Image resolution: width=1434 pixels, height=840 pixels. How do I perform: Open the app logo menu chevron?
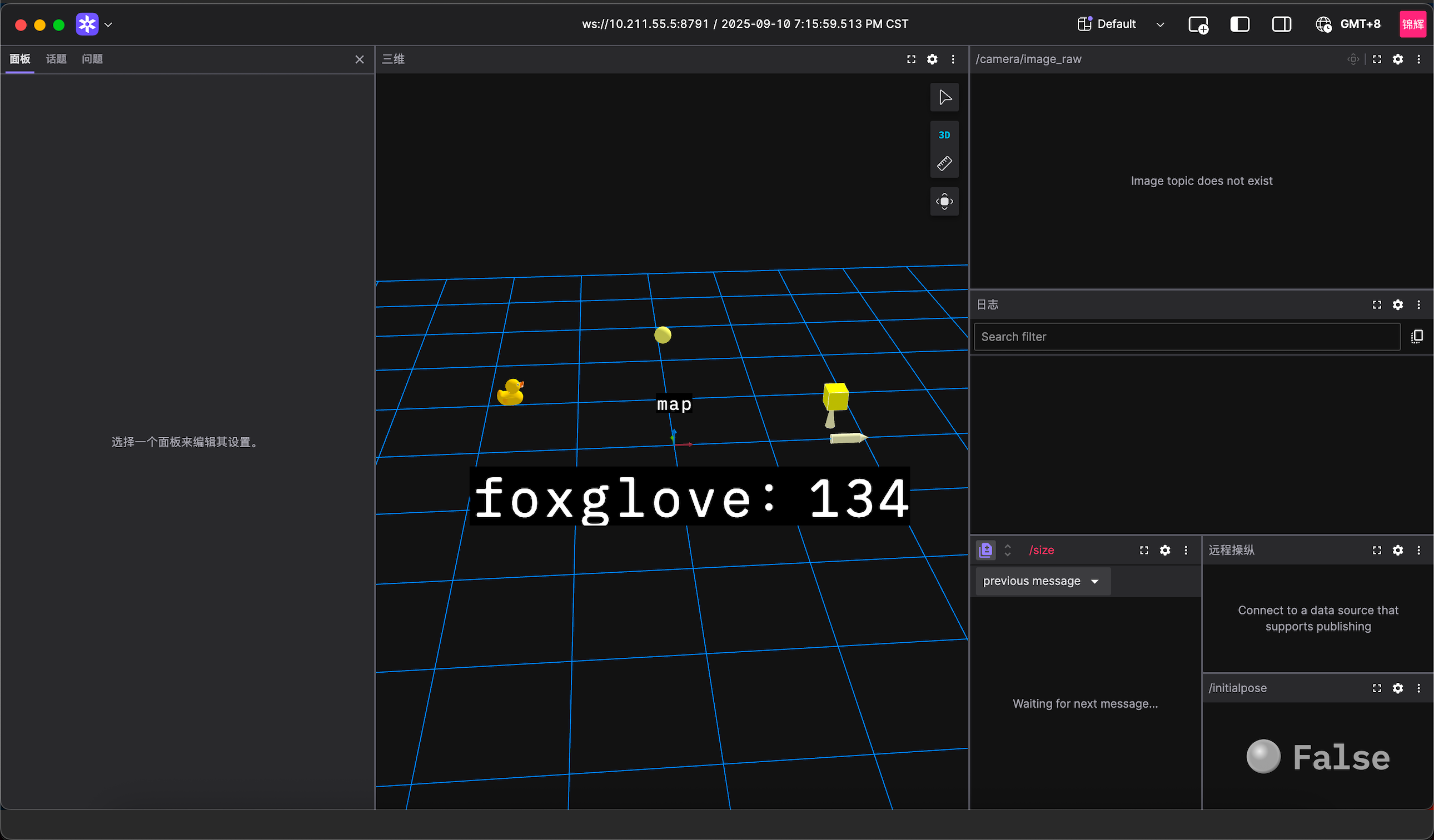[x=108, y=24]
